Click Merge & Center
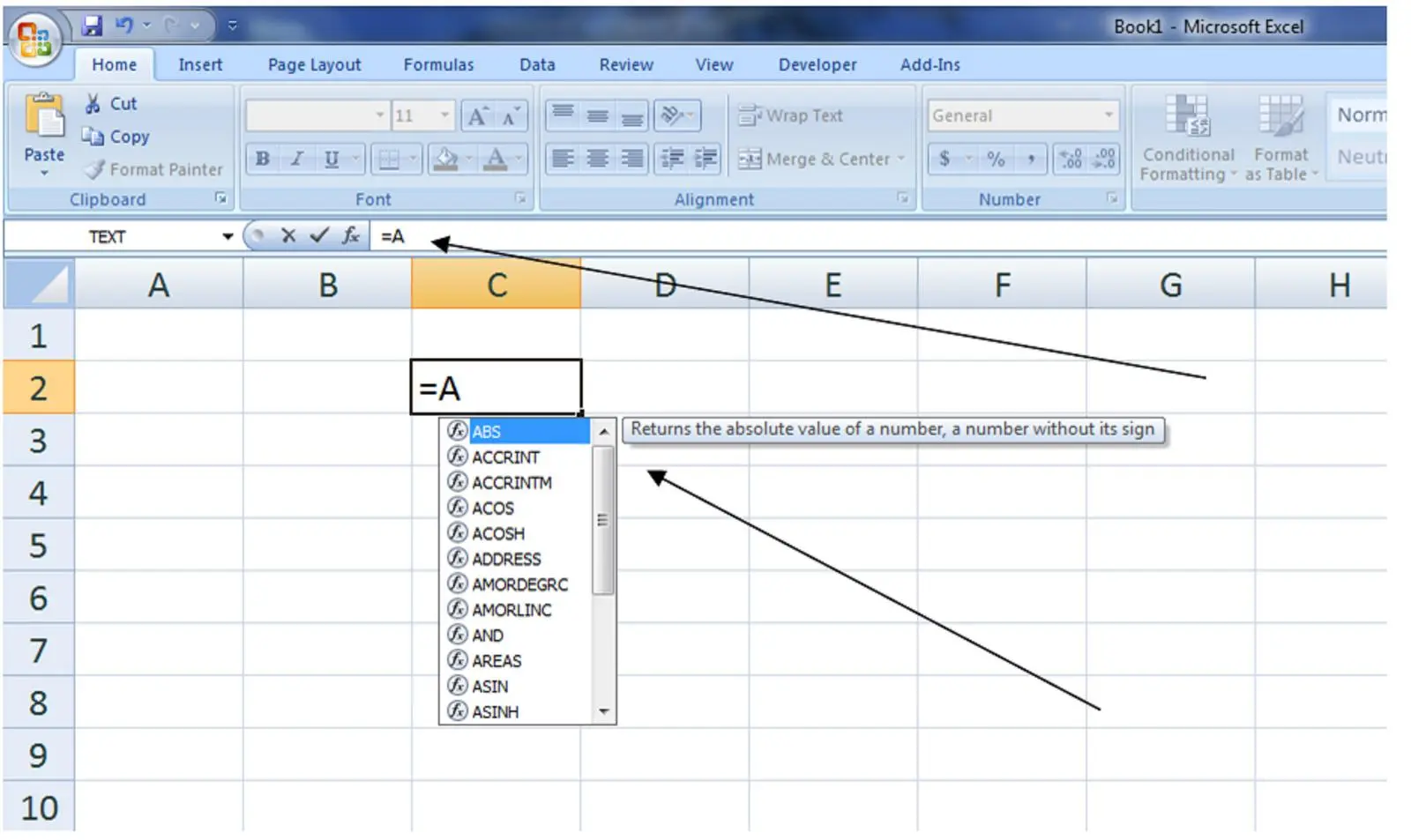The width and height of the screenshot is (1411, 840). pyautogui.click(x=814, y=160)
